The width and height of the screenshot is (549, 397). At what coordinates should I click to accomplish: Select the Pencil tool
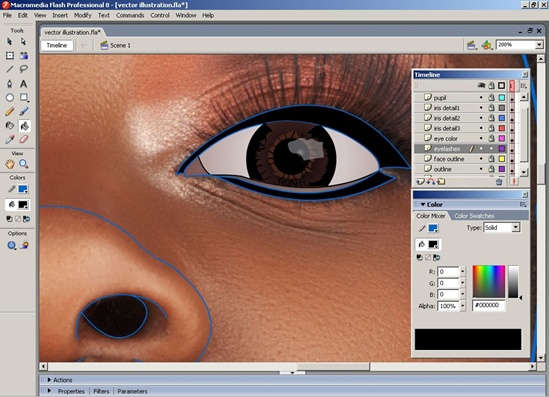[10, 112]
